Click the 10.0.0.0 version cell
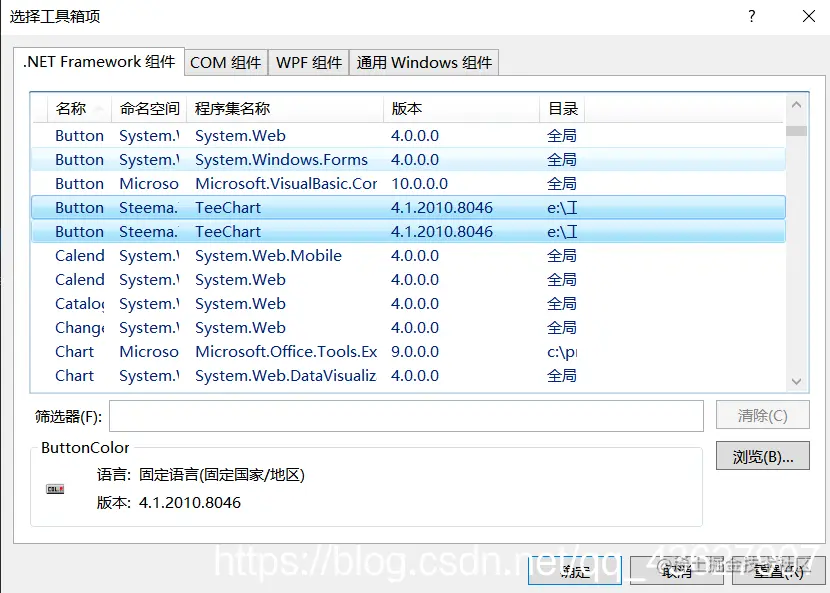The image size is (830, 593). [419, 184]
